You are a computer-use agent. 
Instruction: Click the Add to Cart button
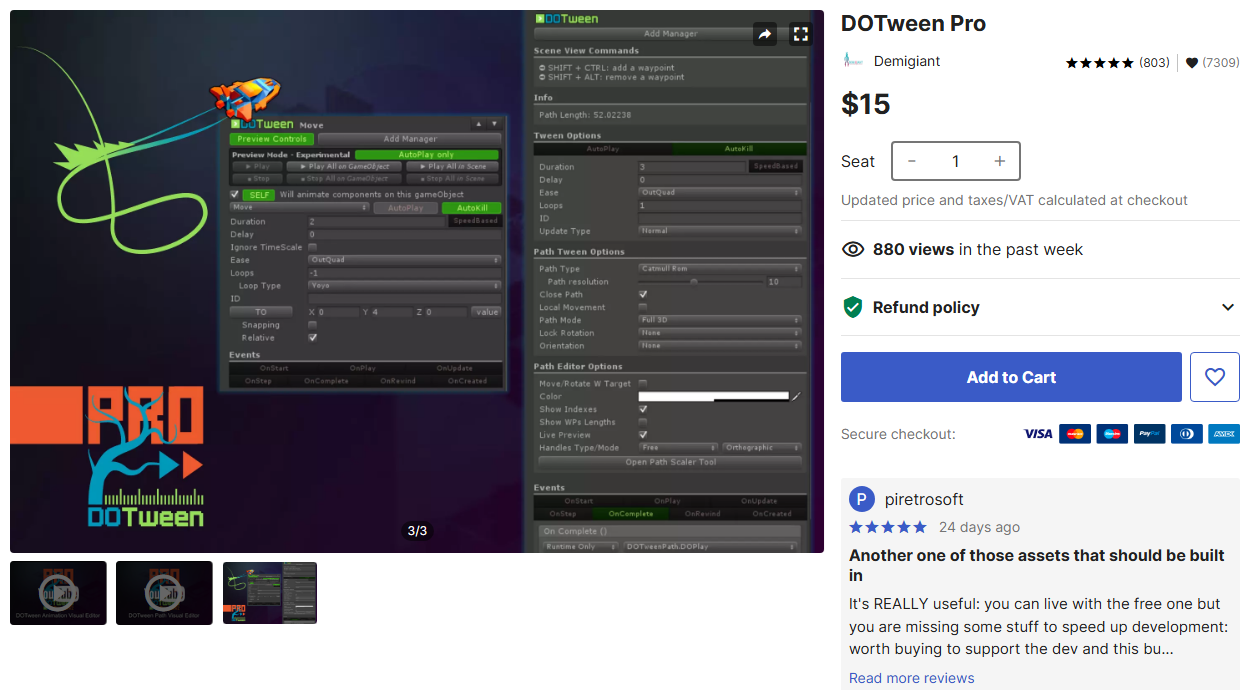pyautogui.click(x=1011, y=377)
